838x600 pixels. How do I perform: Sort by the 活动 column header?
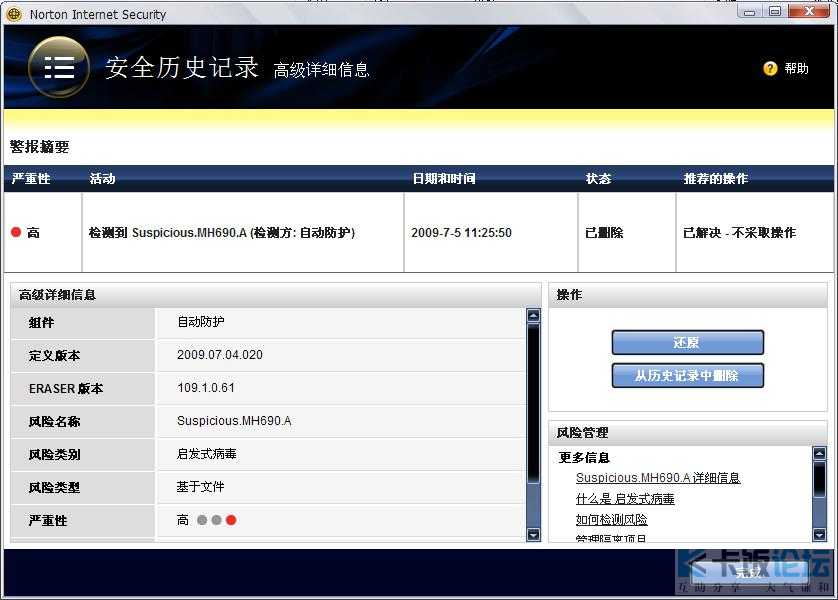pyautogui.click(x=102, y=178)
